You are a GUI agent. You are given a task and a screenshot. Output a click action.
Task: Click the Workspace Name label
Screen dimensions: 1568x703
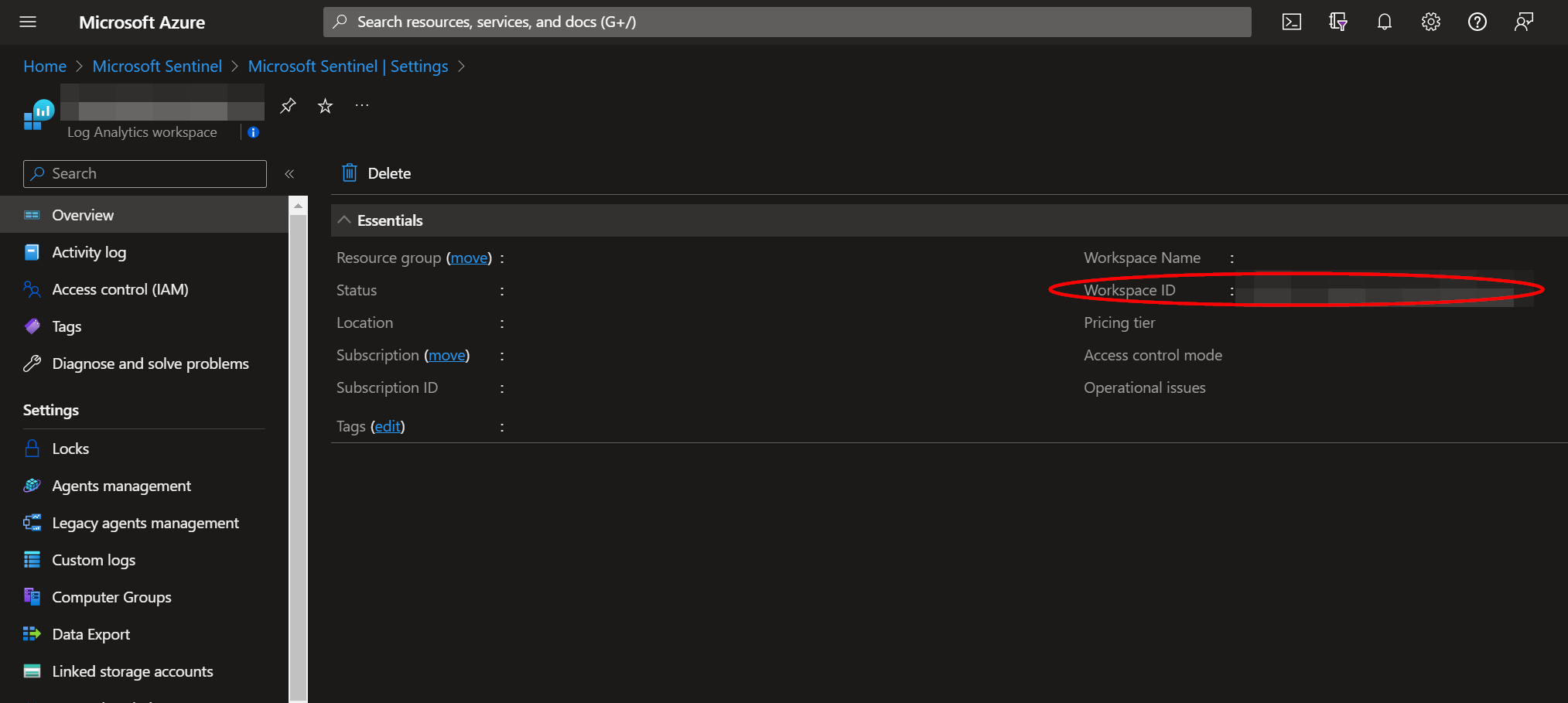(1142, 258)
